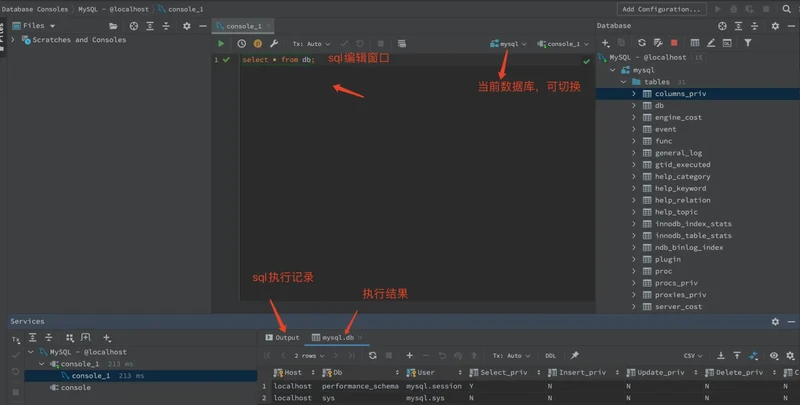Open CSV export format dropdown

(x=691, y=355)
